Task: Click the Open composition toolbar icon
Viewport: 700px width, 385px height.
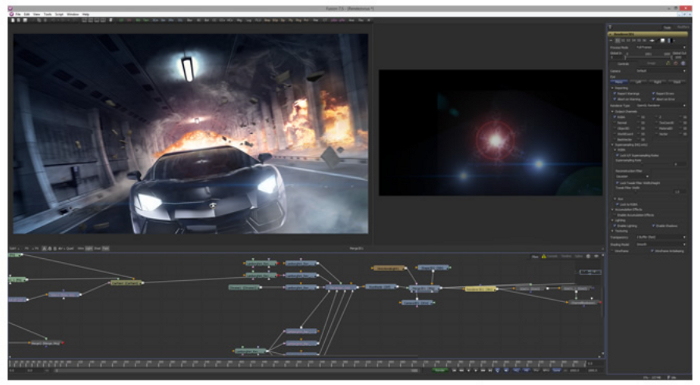Action: click(x=19, y=20)
